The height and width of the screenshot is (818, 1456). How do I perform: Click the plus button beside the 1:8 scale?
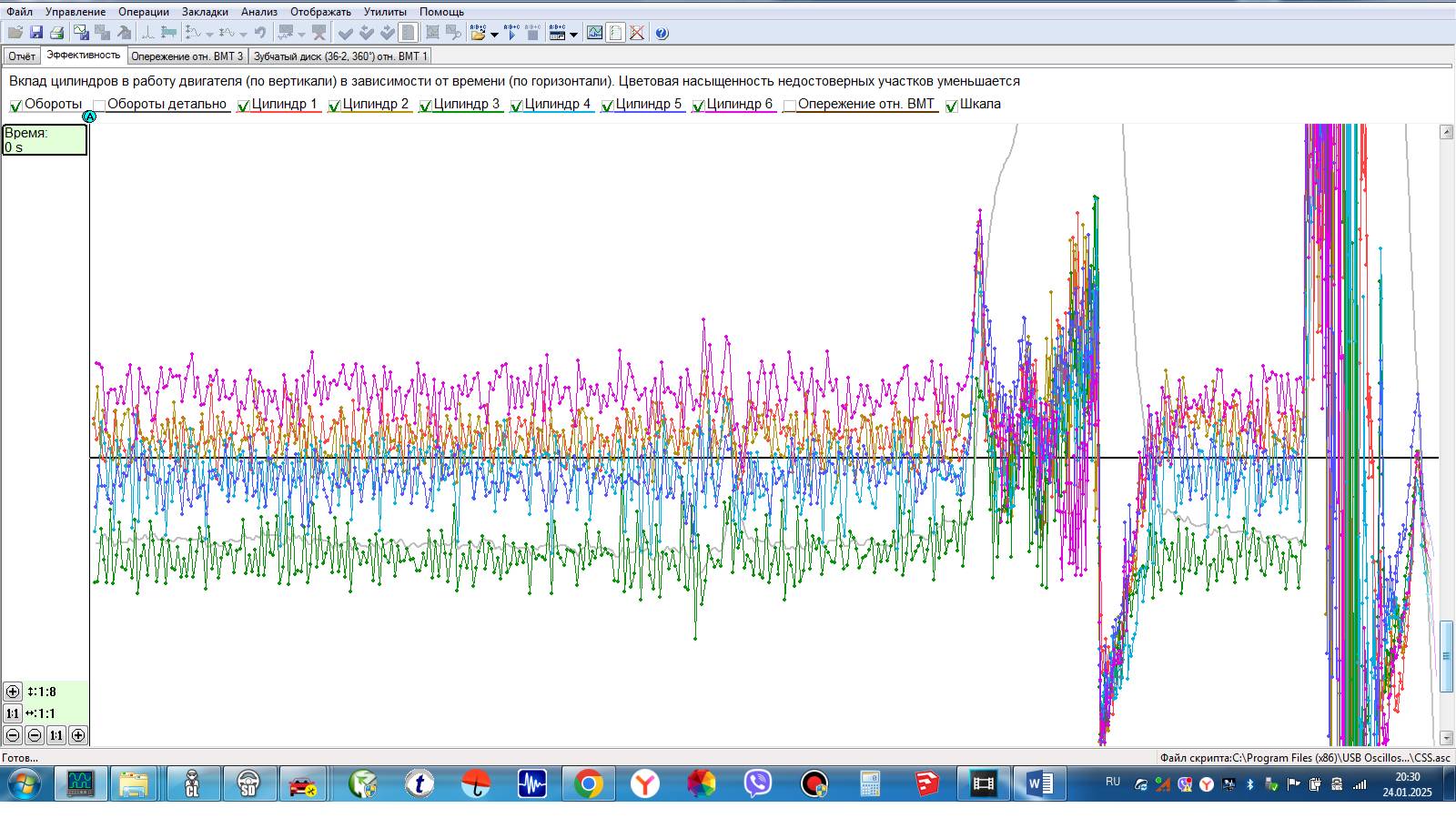click(13, 692)
